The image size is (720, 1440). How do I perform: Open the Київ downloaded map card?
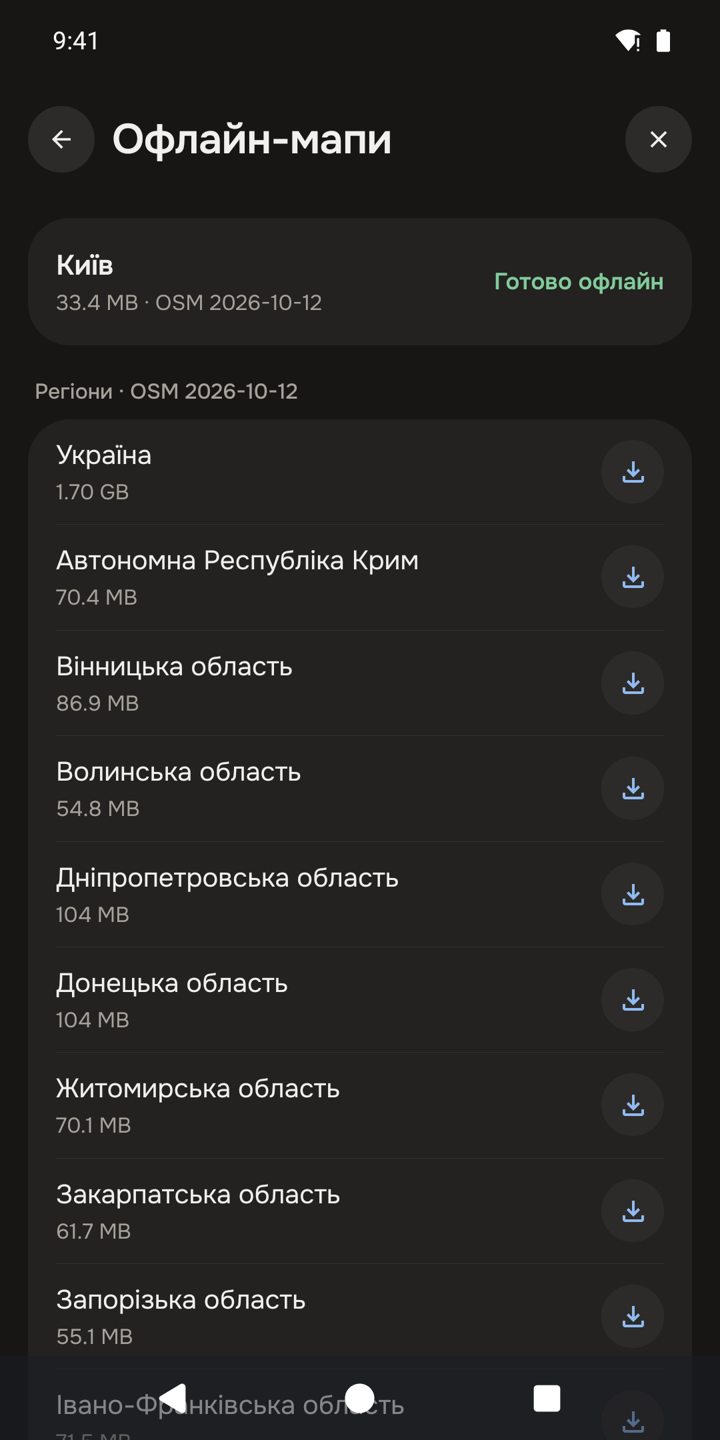point(360,282)
